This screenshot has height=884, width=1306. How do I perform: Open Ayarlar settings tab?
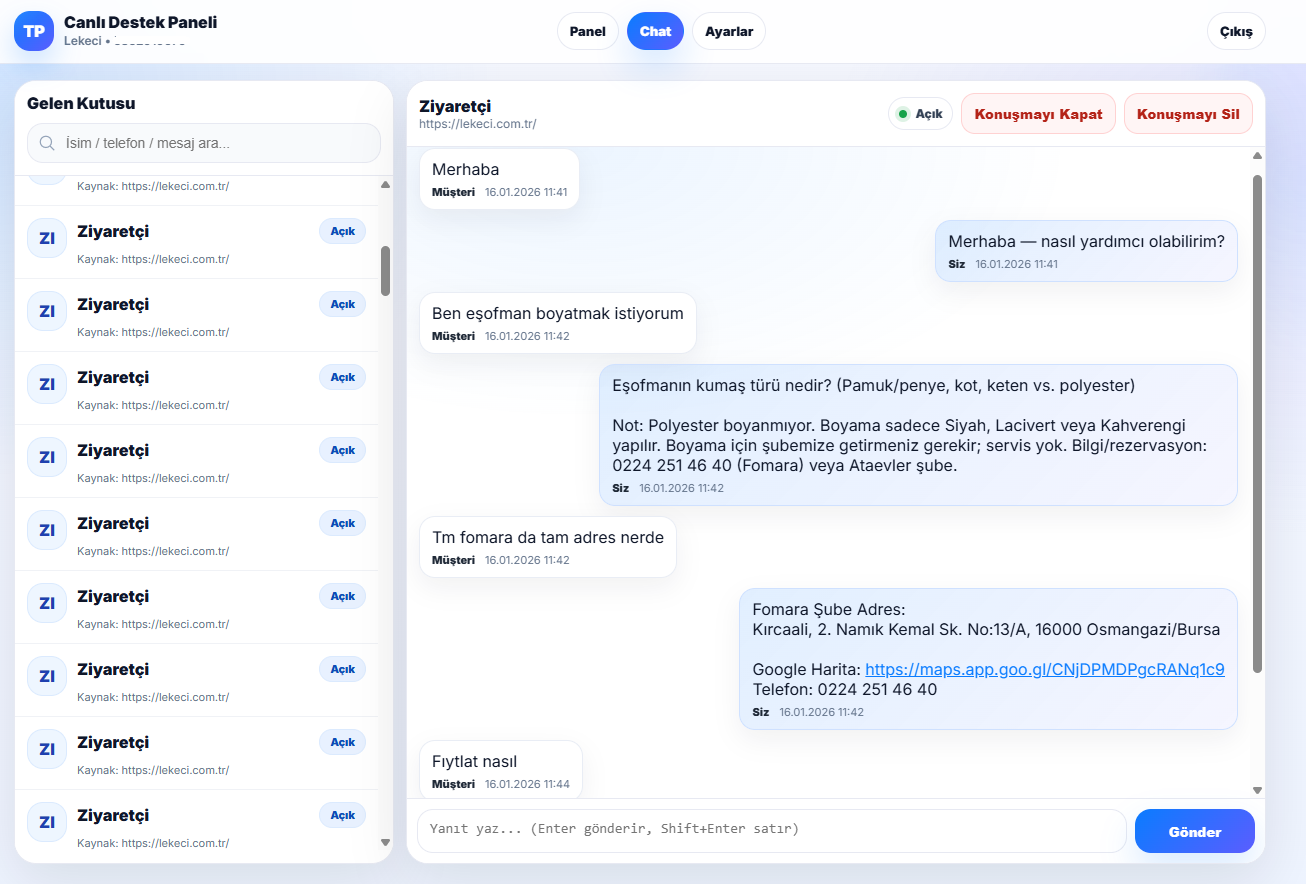pos(729,31)
